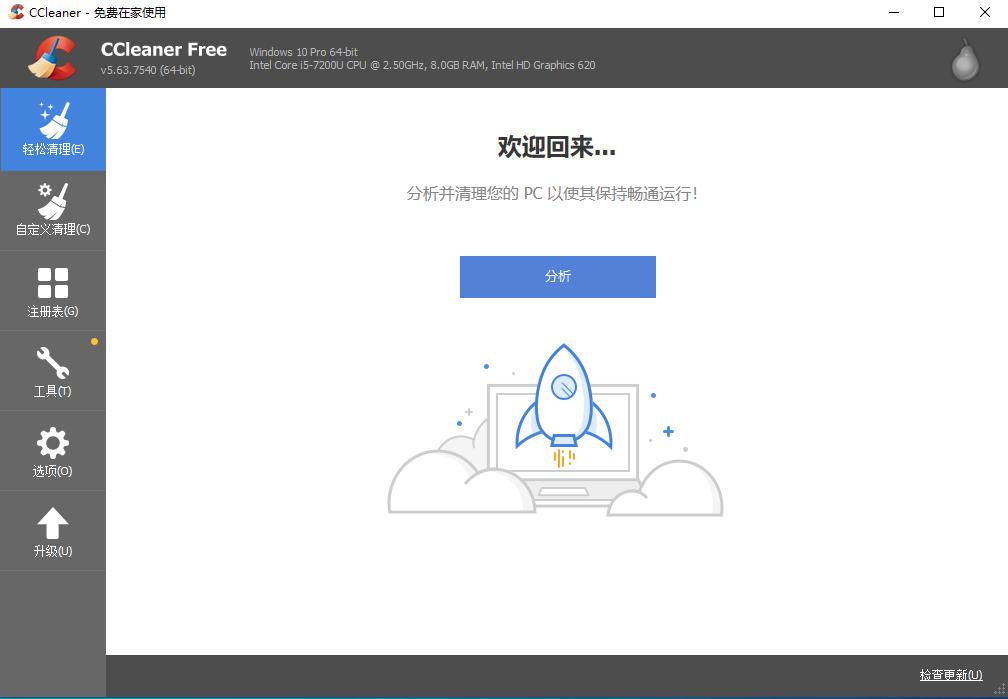Click the small CCleaner icon in title bar
Image resolution: width=1008 pixels, height=699 pixels.
(x=16, y=12)
